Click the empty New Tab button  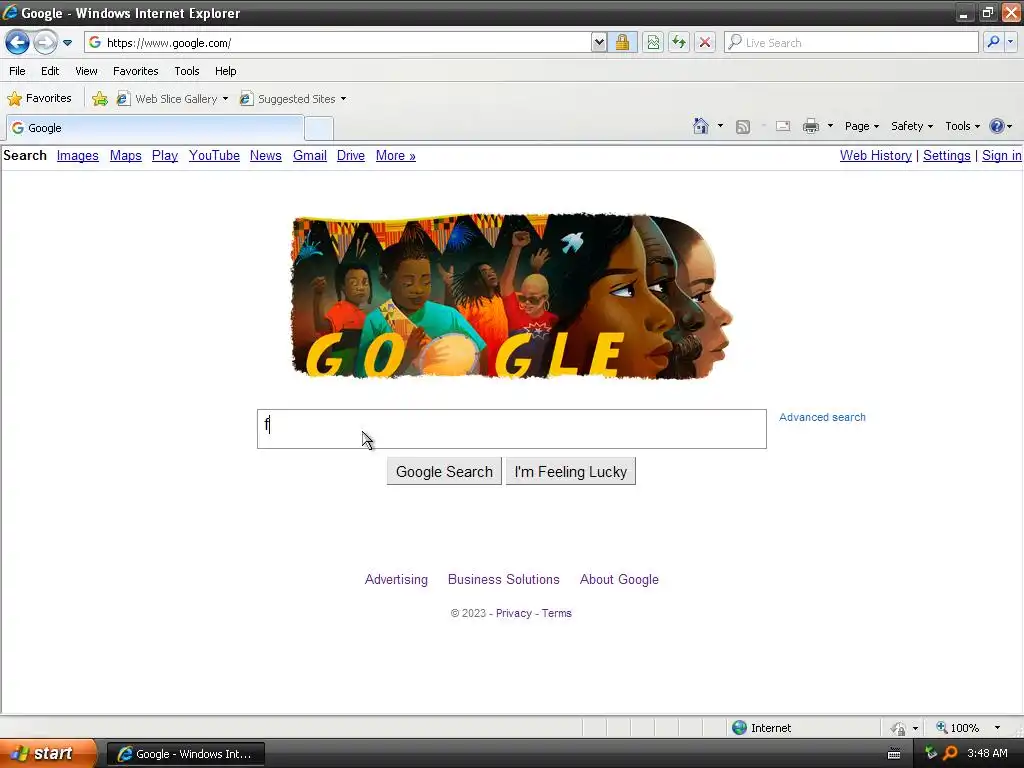(x=319, y=129)
